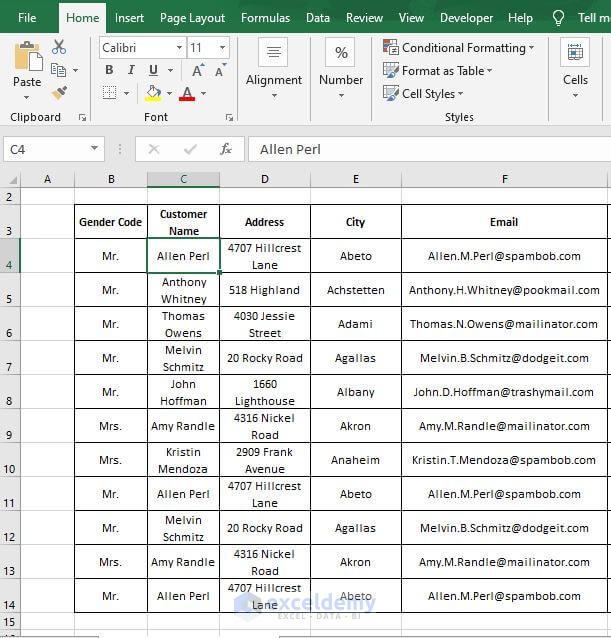Open Cell Styles menu
Image resolution: width=611 pixels, height=638 pixels.
click(x=423, y=94)
